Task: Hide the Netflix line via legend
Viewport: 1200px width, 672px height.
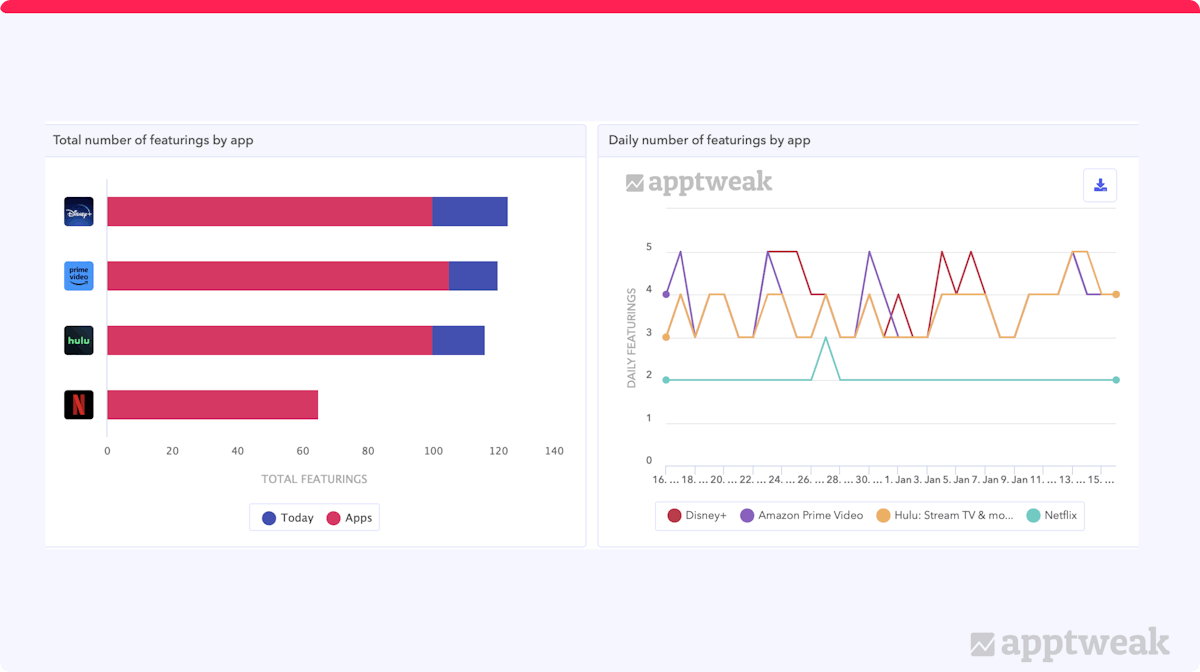Action: coord(1053,516)
